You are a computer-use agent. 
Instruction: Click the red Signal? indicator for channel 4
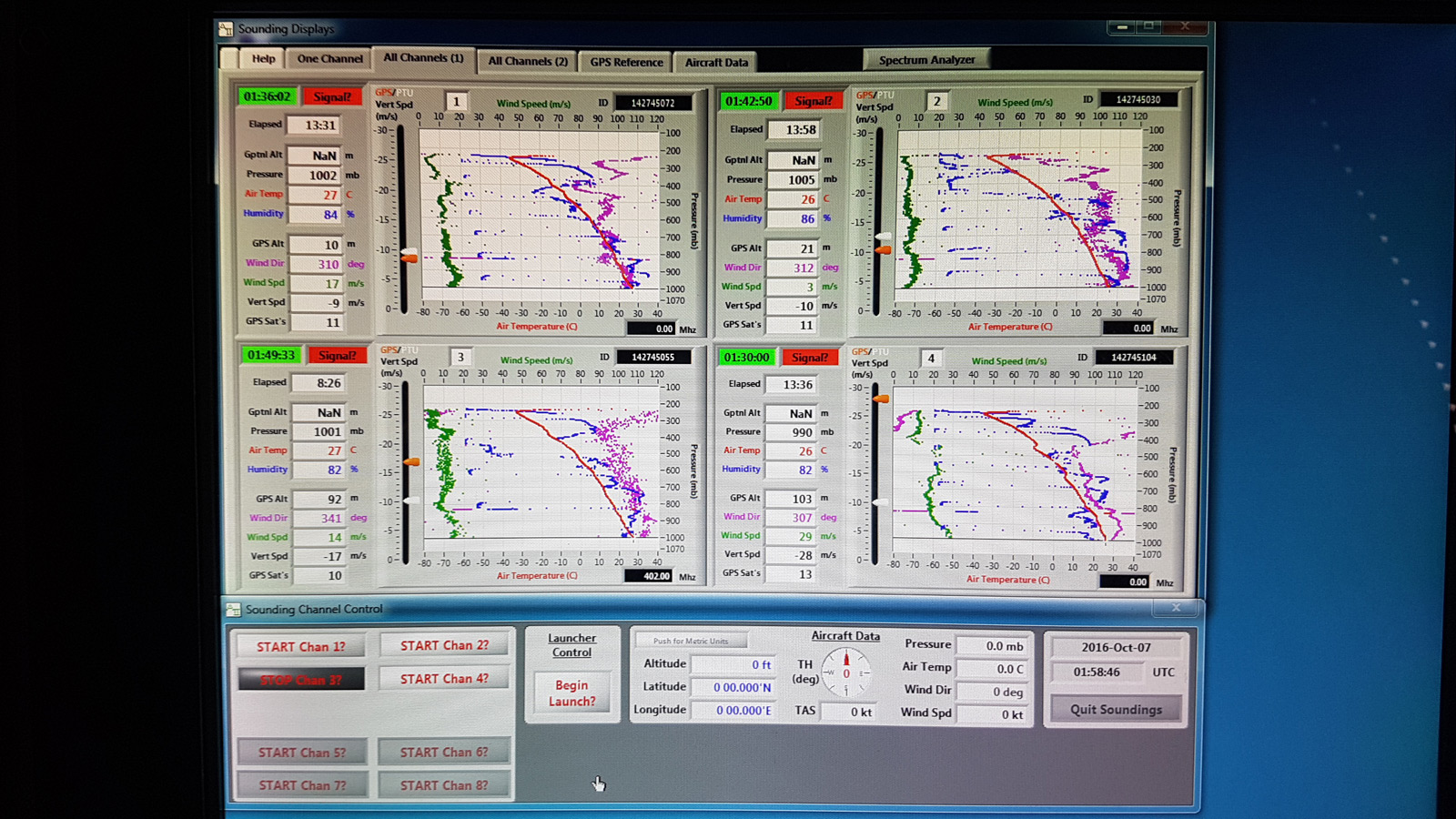(x=809, y=358)
